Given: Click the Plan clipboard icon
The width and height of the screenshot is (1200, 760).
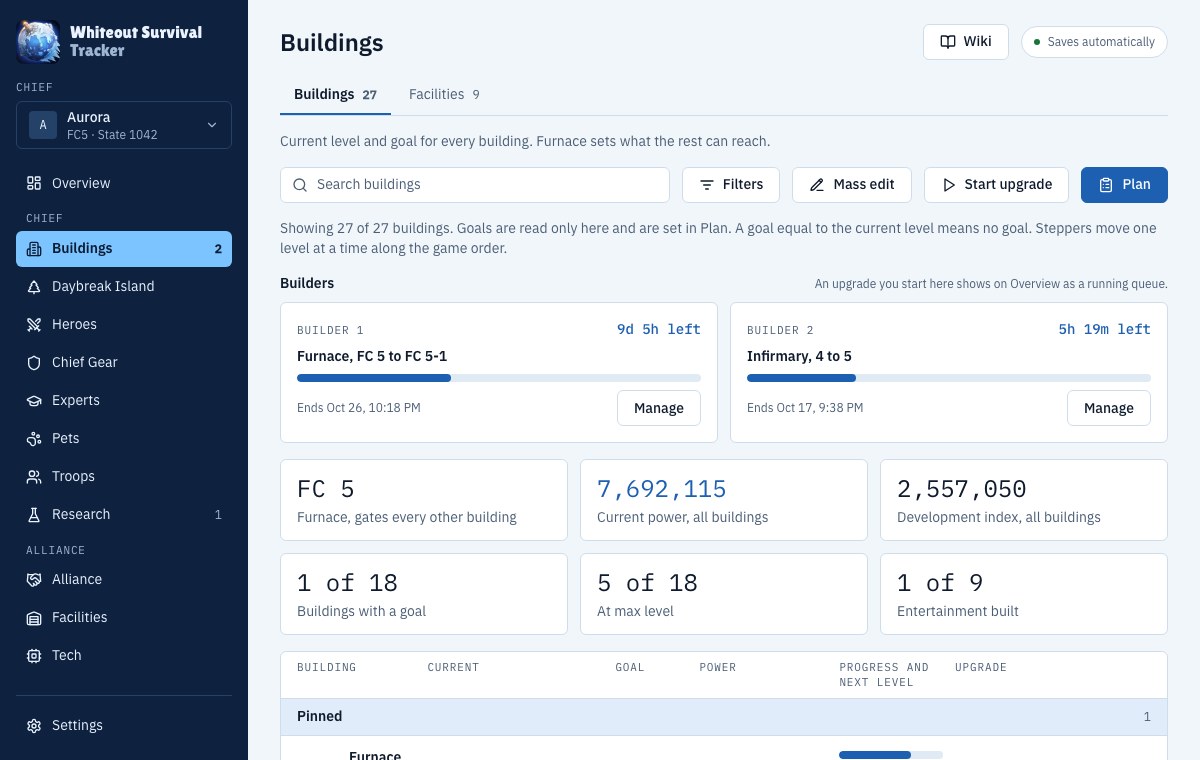Looking at the screenshot, I should point(1106,185).
